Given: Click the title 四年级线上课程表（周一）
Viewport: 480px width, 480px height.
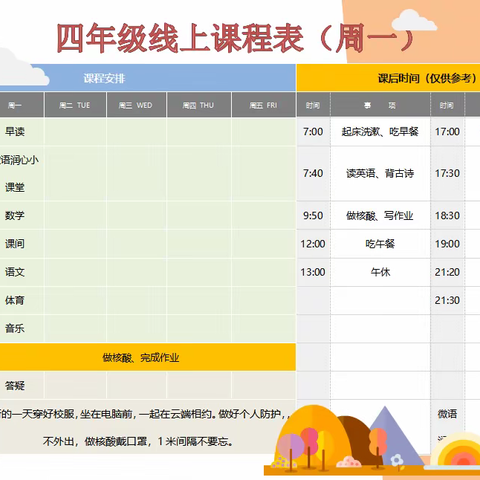Looking at the screenshot, I should [235, 38].
